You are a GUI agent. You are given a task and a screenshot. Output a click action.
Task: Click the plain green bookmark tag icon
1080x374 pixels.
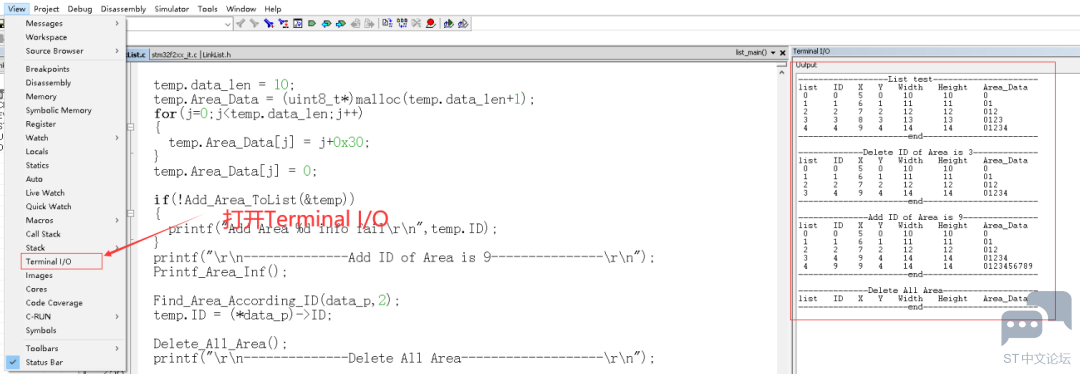(311, 23)
